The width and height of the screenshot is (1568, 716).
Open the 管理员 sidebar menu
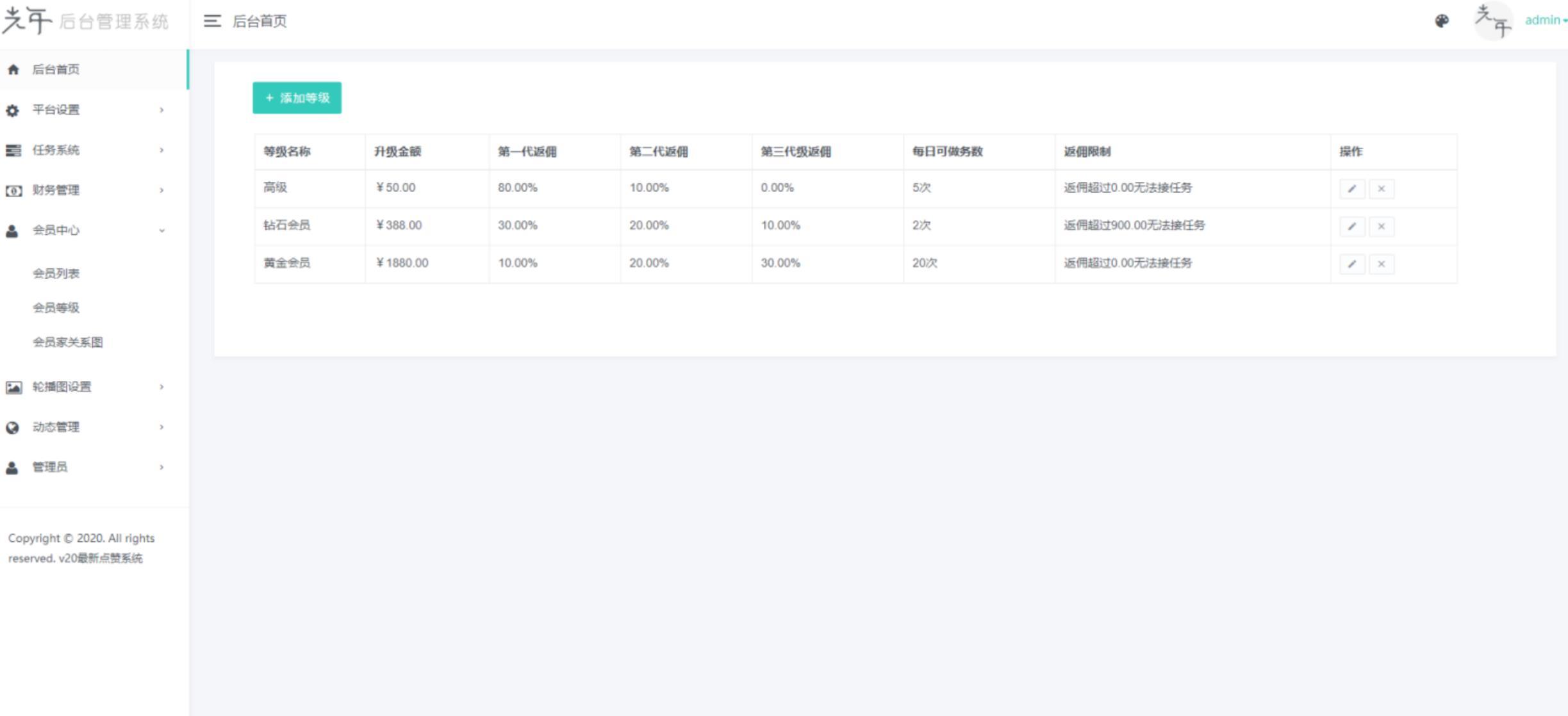tap(94, 468)
